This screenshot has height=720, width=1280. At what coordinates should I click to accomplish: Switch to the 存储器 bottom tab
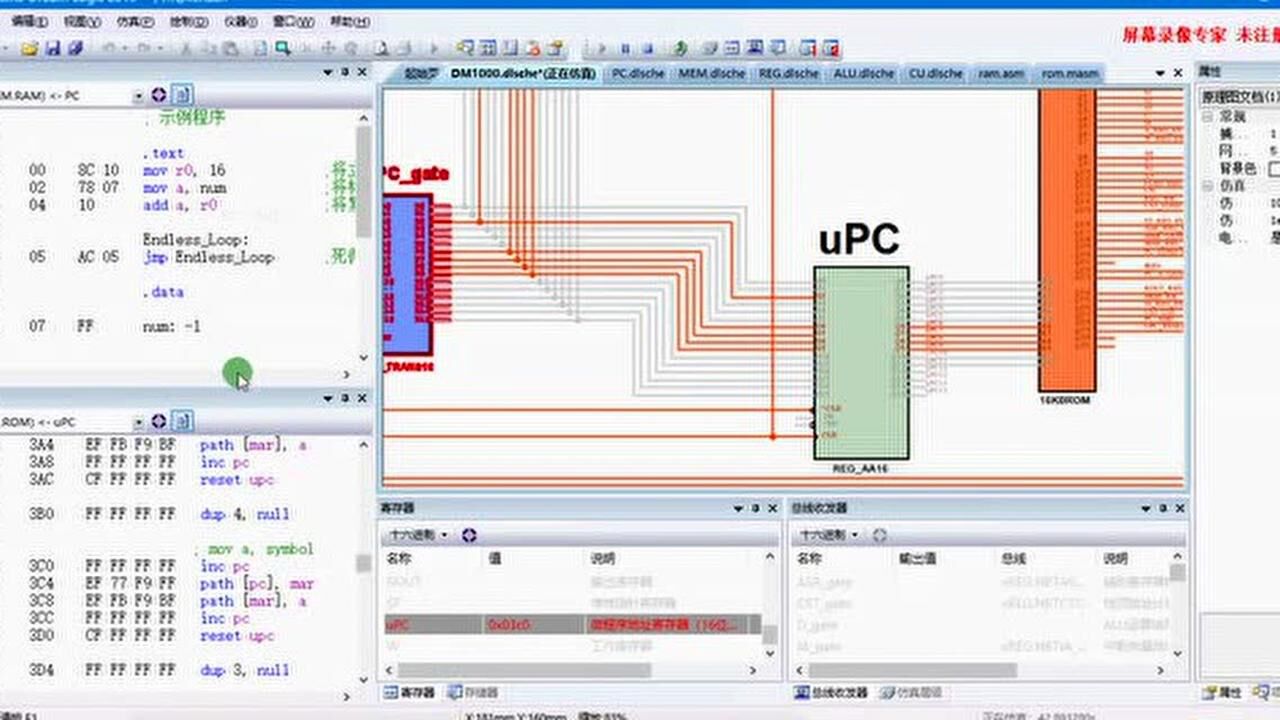point(473,692)
